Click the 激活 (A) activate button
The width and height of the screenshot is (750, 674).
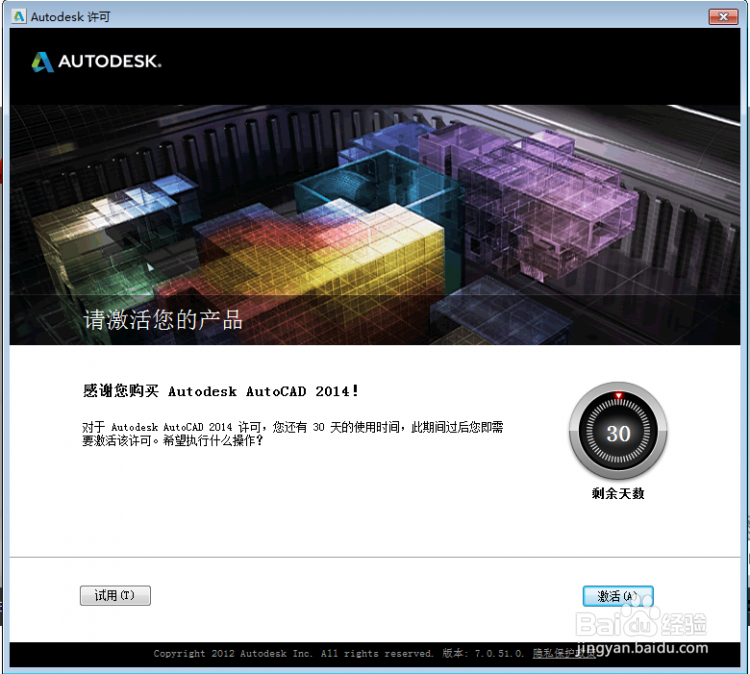(618, 596)
